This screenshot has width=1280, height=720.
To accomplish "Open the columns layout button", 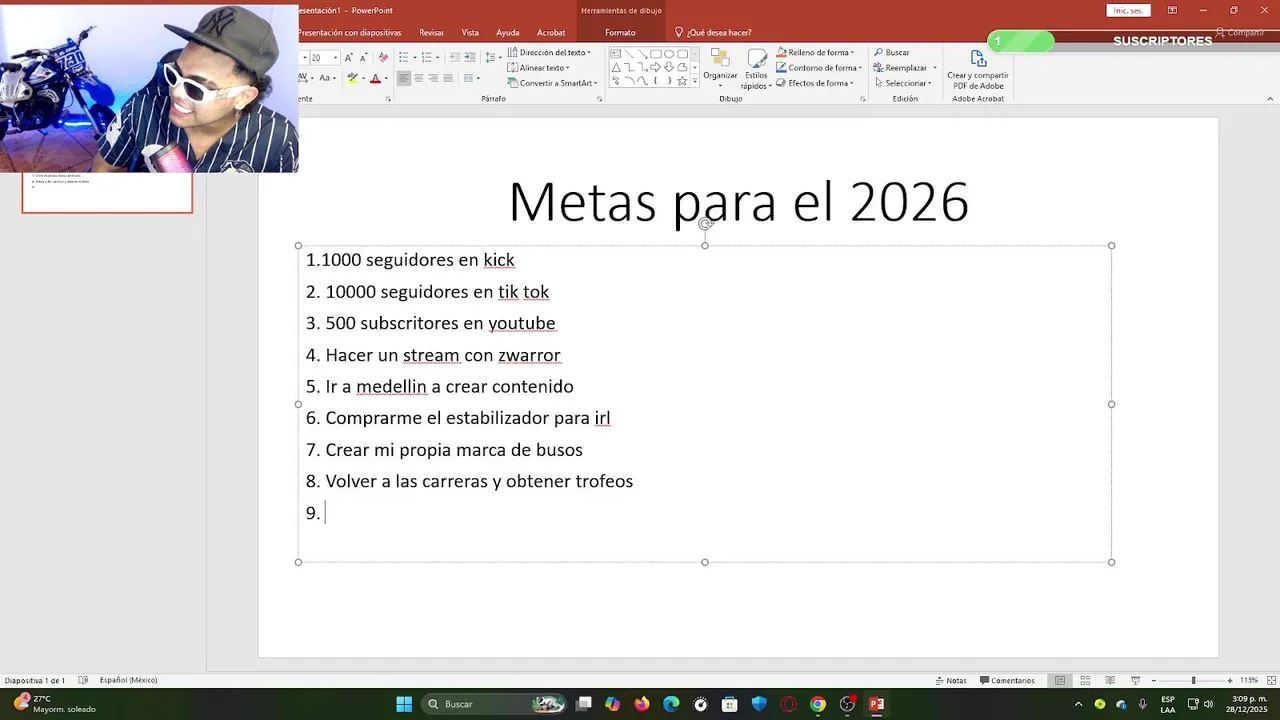I will pyautogui.click(x=471, y=78).
